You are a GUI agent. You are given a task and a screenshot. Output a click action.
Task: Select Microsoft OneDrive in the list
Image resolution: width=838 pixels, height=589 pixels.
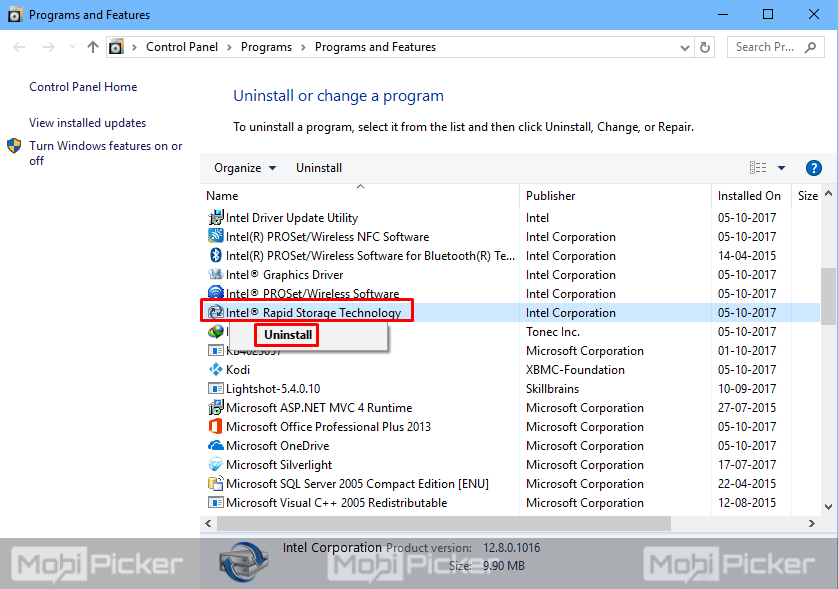[277, 445]
